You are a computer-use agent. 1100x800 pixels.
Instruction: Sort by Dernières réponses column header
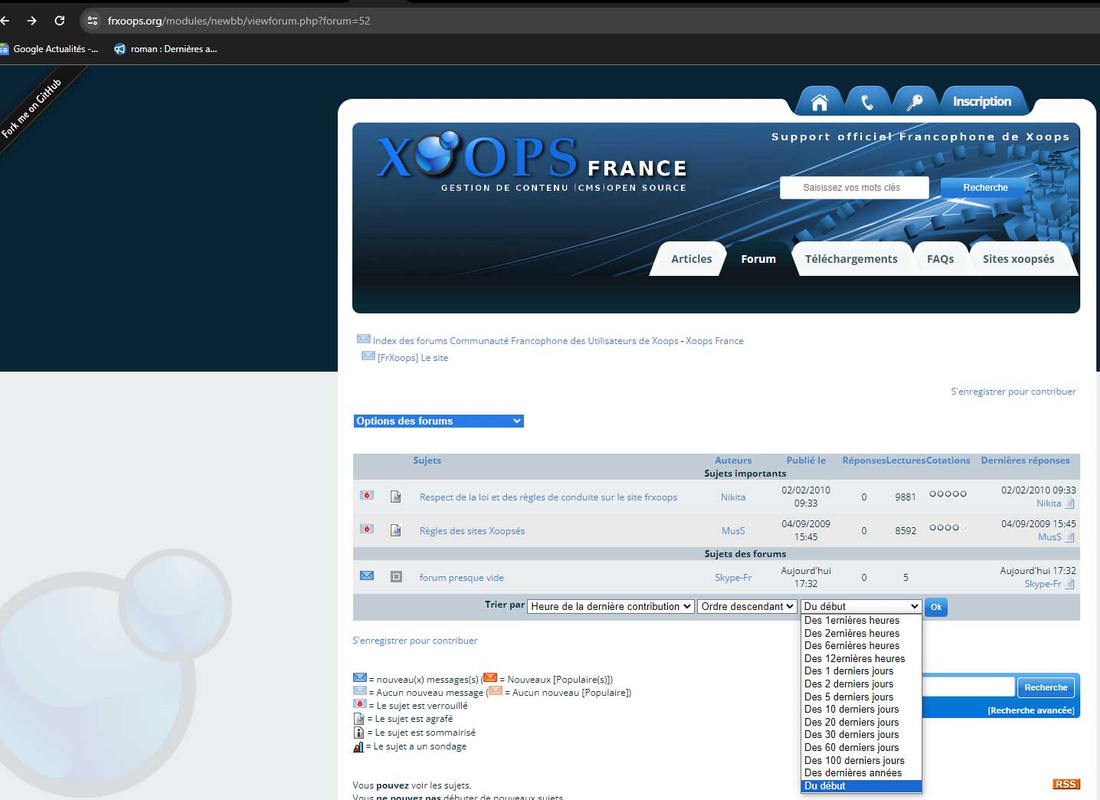pos(1025,460)
